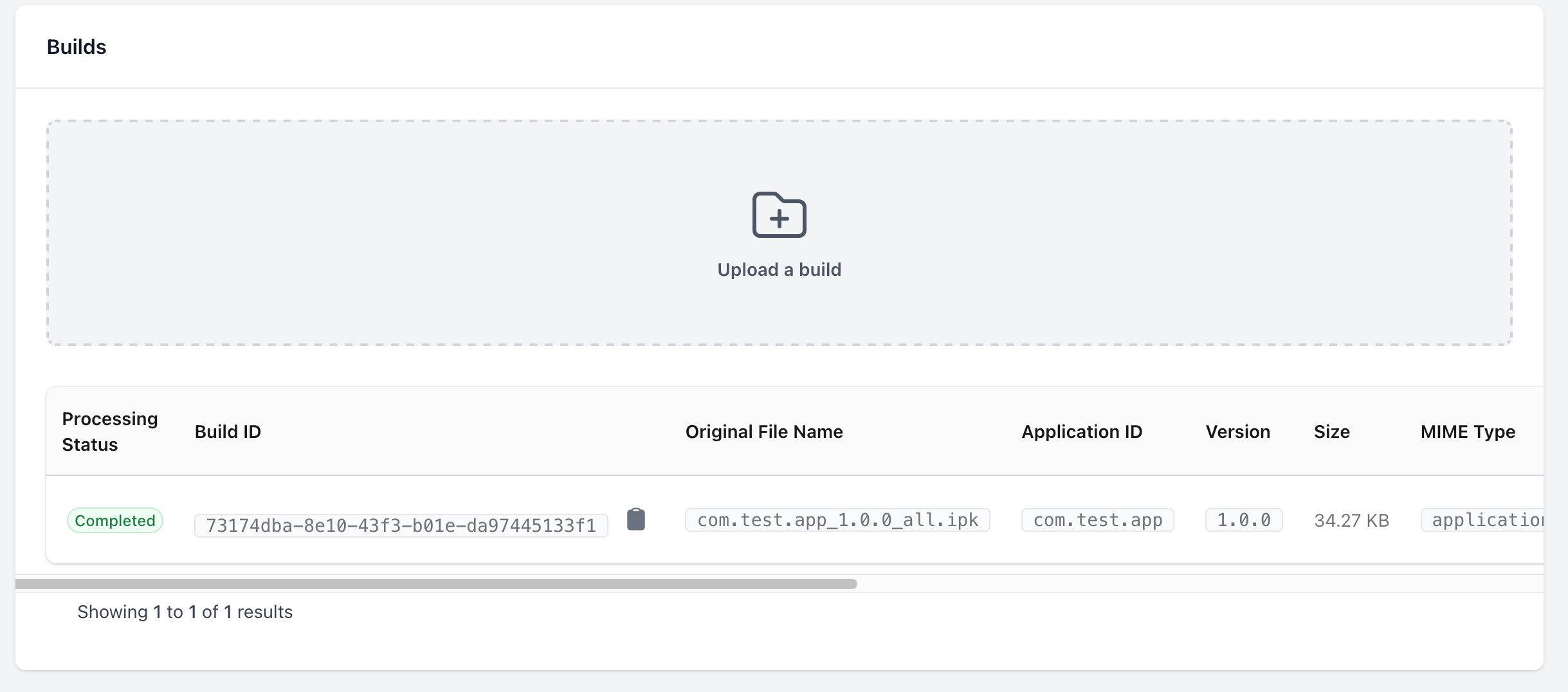
Task: Click the Application ID column header
Action: click(1082, 432)
